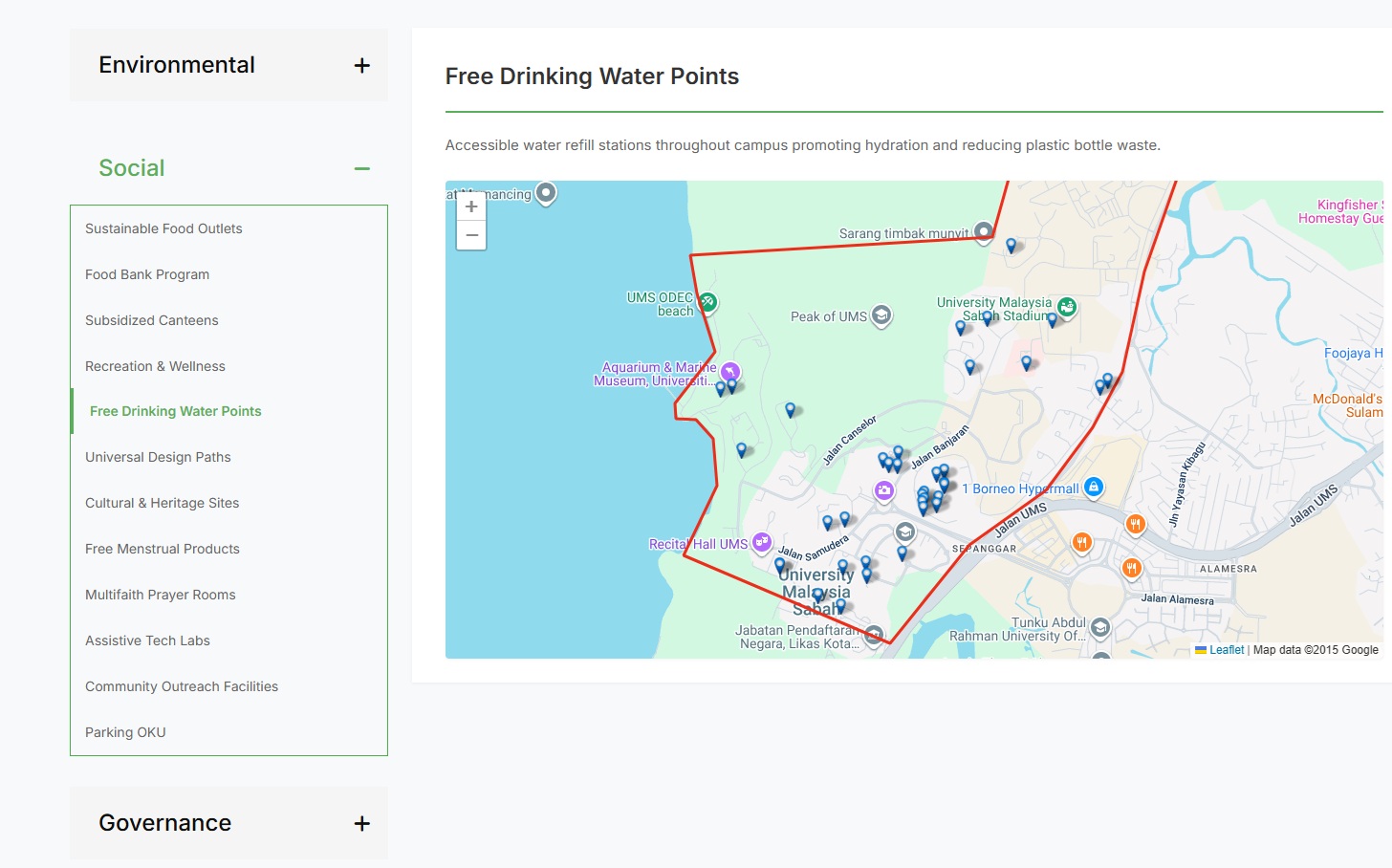Go to Multifaith Prayer Rooms
This screenshot has height=868, width=1392.
coord(160,595)
